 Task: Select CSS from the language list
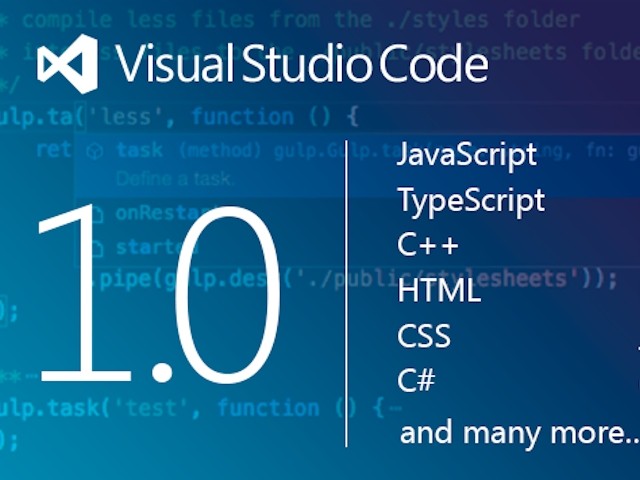[x=424, y=336]
